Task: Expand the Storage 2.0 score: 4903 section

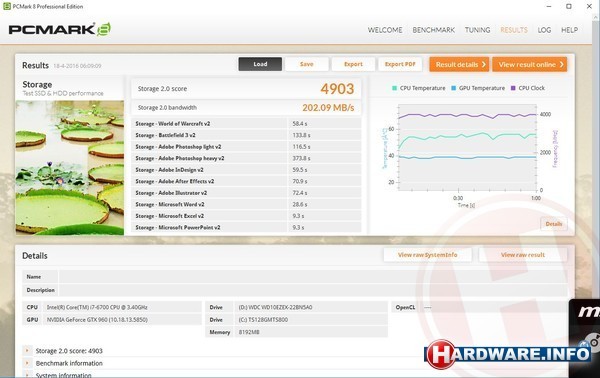Action: [27, 350]
